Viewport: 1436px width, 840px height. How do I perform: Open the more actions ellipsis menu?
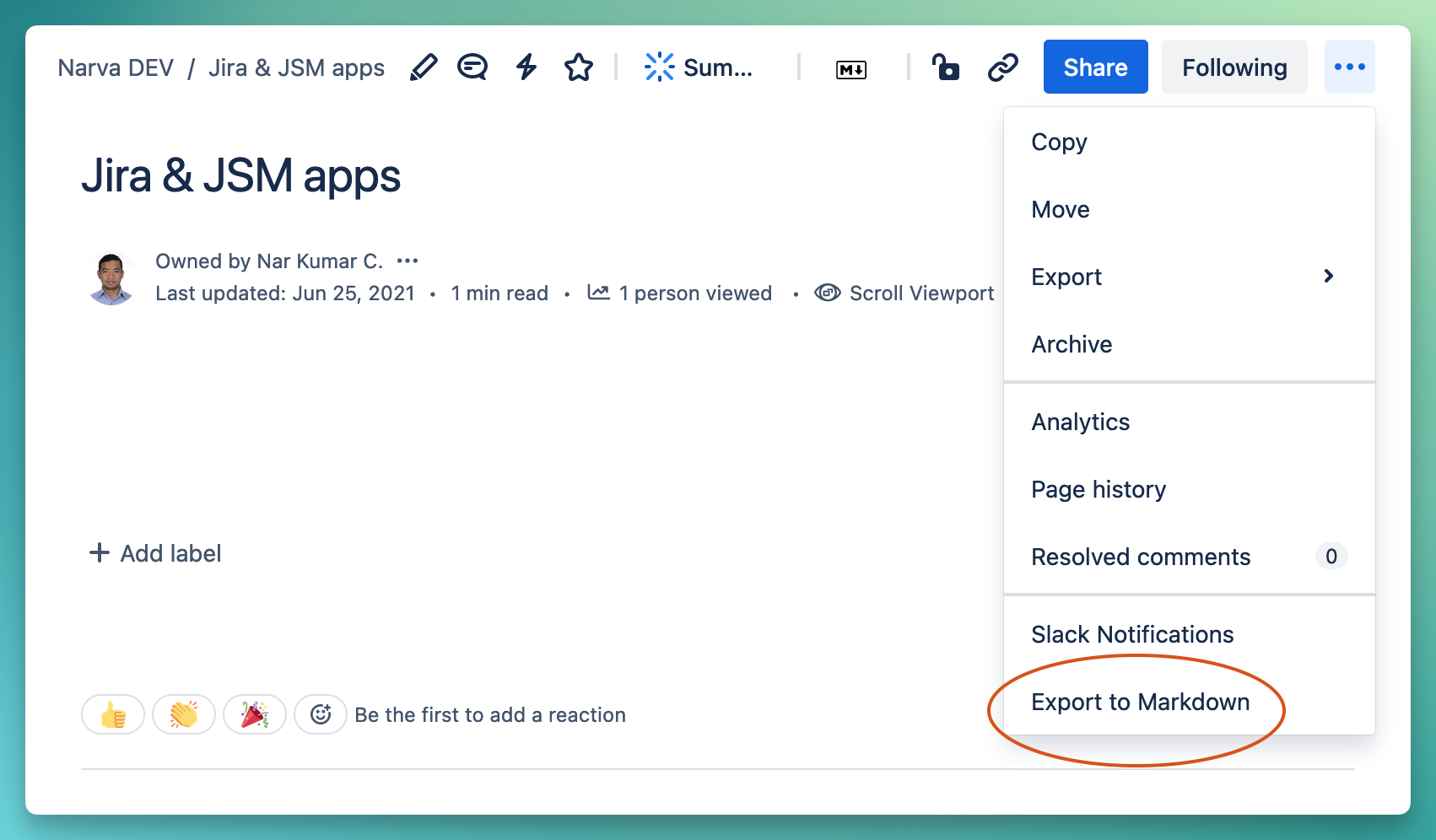[x=1349, y=67]
